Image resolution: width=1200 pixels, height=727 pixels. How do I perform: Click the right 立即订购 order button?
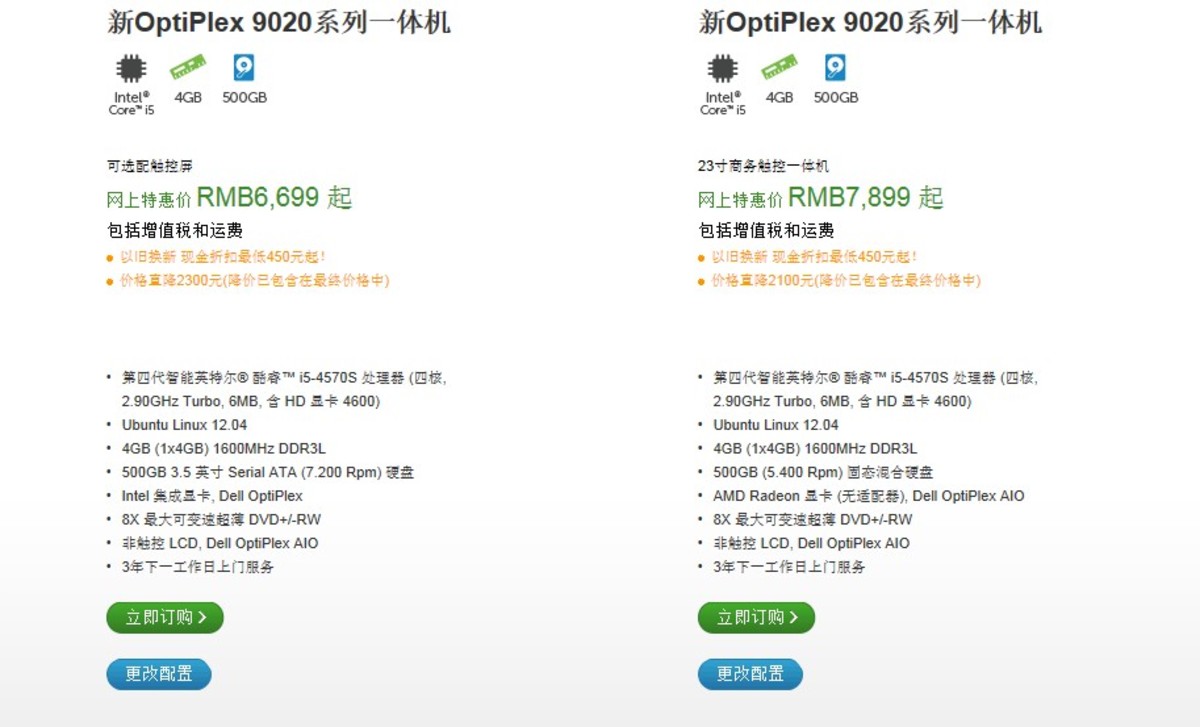(x=757, y=617)
